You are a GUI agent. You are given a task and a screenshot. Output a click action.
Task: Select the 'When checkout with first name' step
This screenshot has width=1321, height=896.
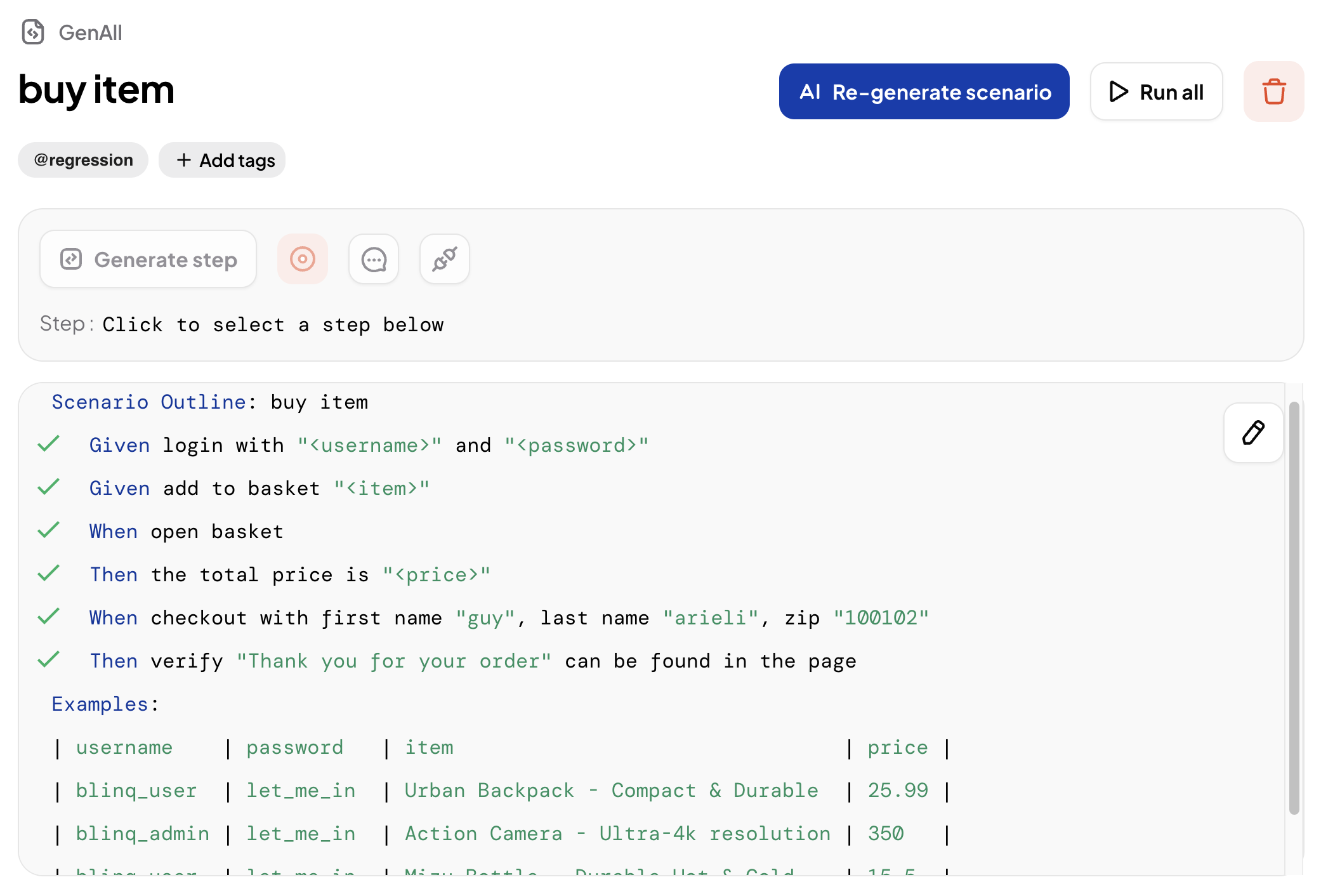pyautogui.click(x=509, y=618)
